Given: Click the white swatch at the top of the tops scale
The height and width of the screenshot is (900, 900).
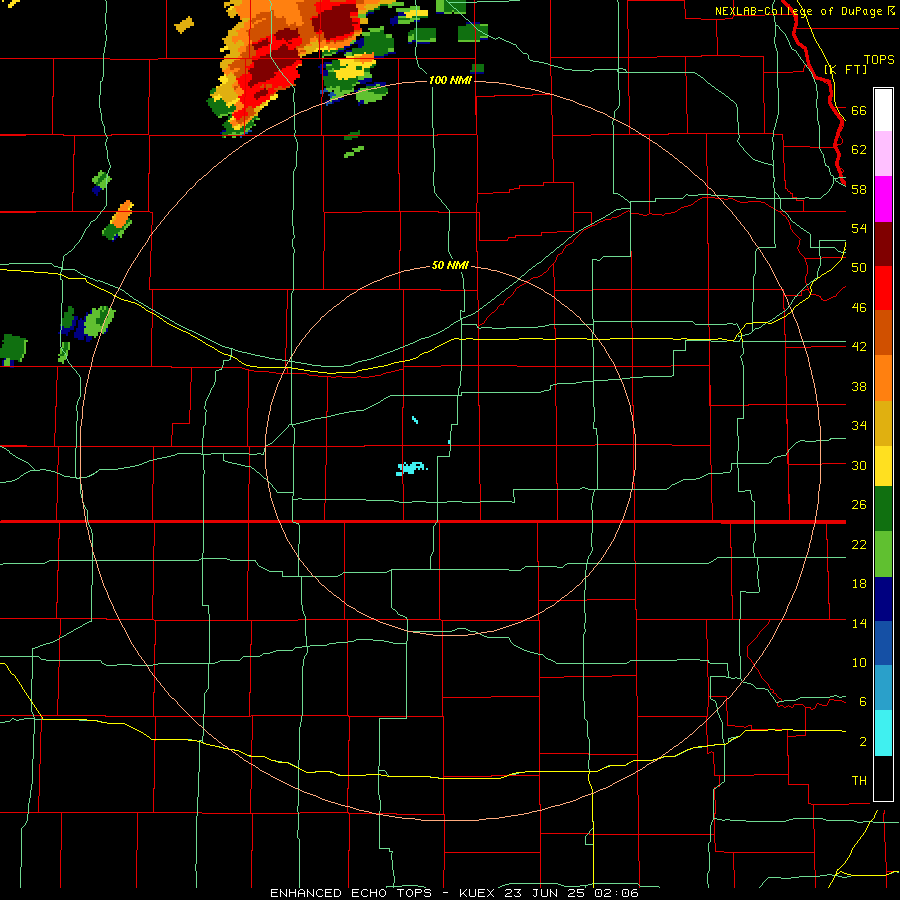Looking at the screenshot, I should pos(883,110).
